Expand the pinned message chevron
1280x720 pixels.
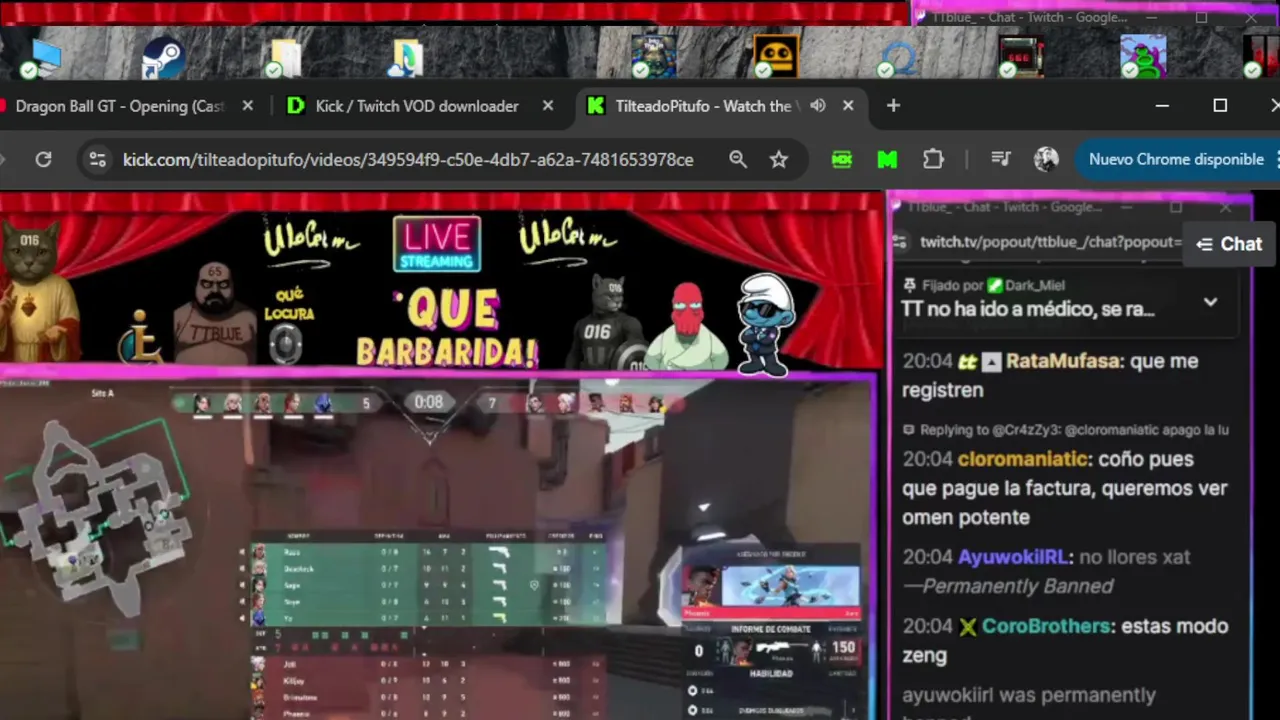(x=1210, y=302)
